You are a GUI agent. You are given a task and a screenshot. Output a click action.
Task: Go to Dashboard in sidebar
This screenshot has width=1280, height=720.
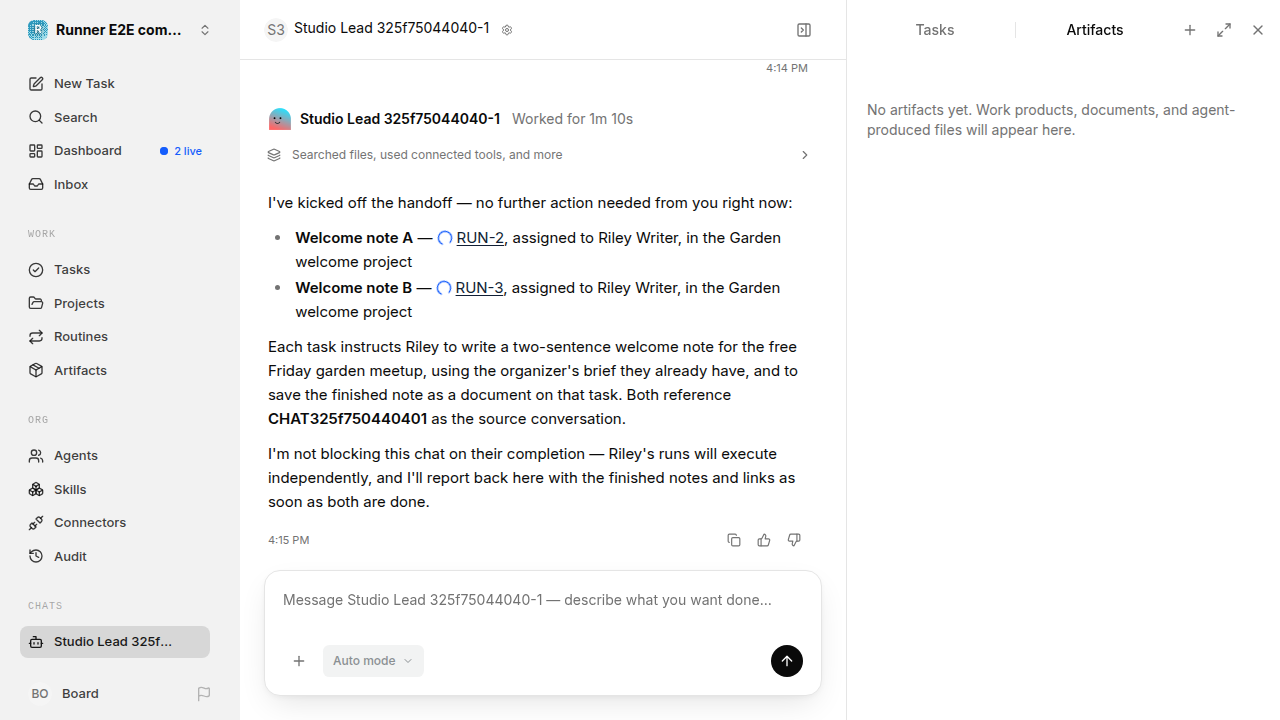(x=115, y=151)
